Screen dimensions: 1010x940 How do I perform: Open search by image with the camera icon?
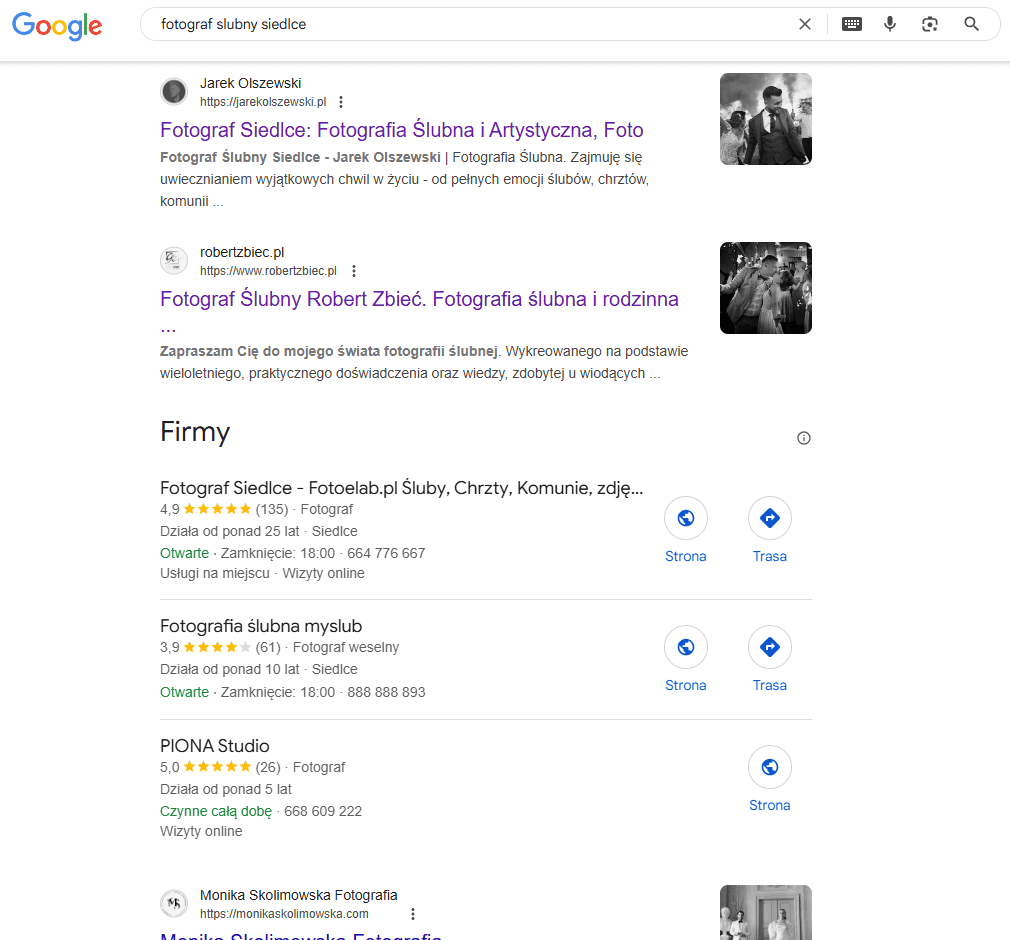pos(929,24)
